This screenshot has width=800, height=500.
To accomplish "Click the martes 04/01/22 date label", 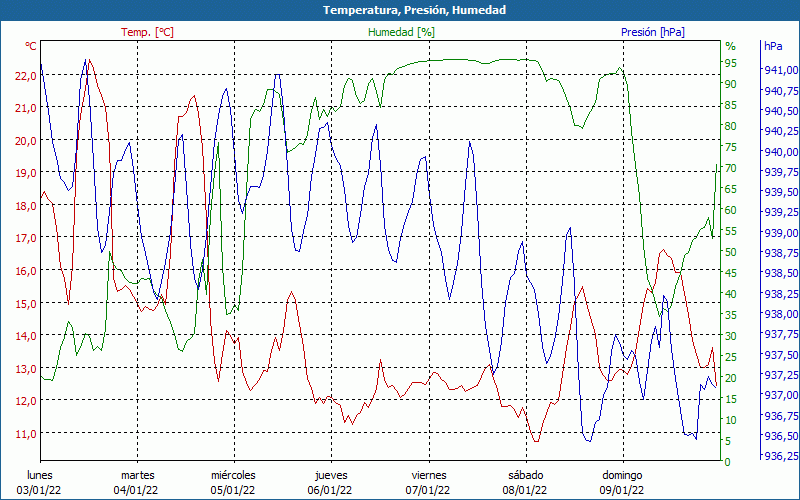I will [137, 483].
